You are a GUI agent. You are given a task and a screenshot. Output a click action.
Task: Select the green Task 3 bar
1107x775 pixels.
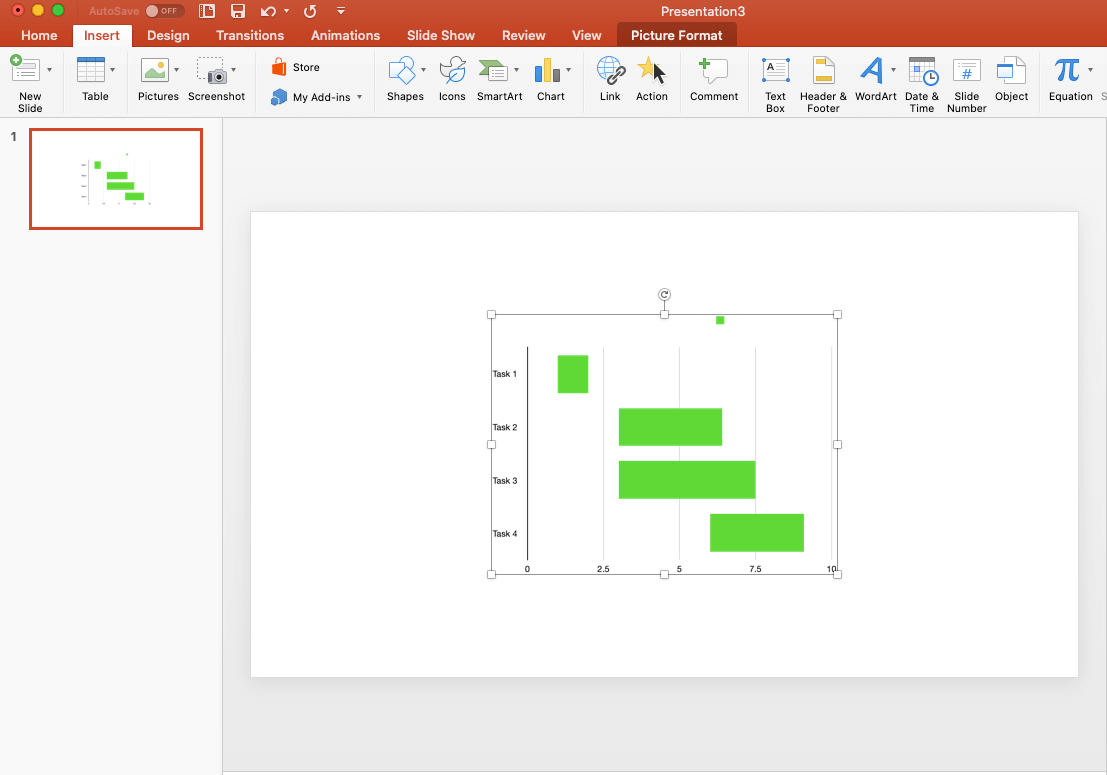pyautogui.click(x=686, y=480)
